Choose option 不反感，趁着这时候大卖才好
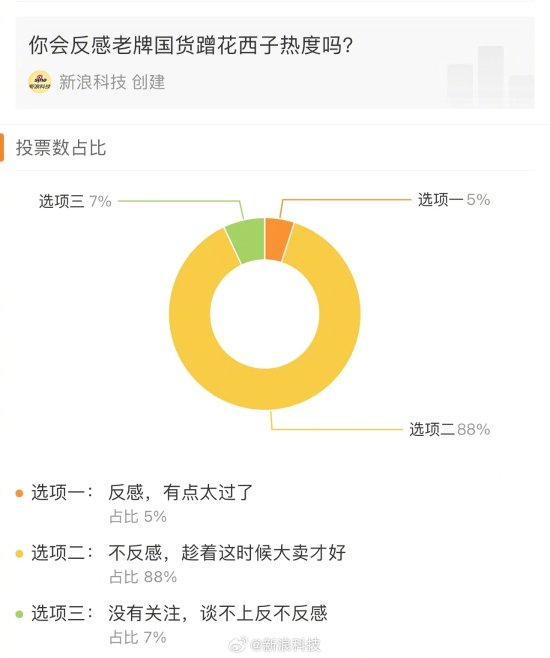The image size is (550, 658). [227, 553]
